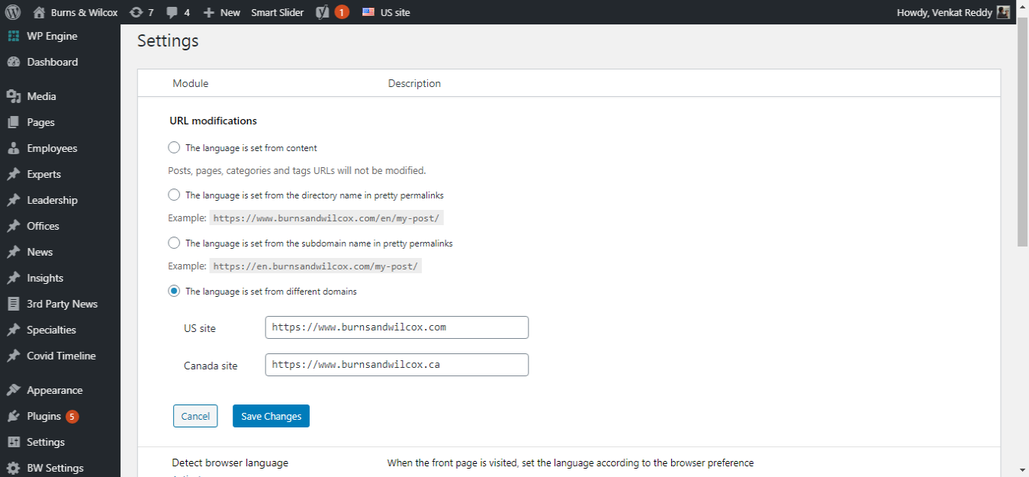Click the Plugins update badge 5
The height and width of the screenshot is (477, 1029).
tap(72, 416)
